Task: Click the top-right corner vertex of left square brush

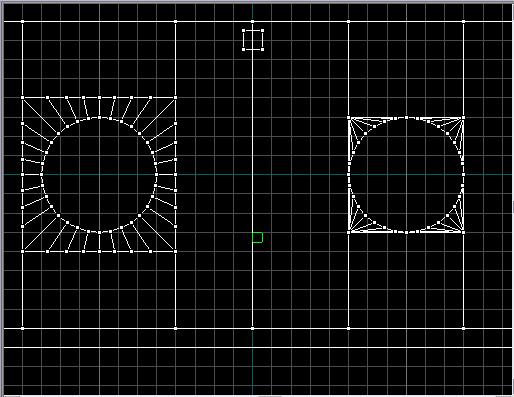Action: pyautogui.click(x=176, y=98)
